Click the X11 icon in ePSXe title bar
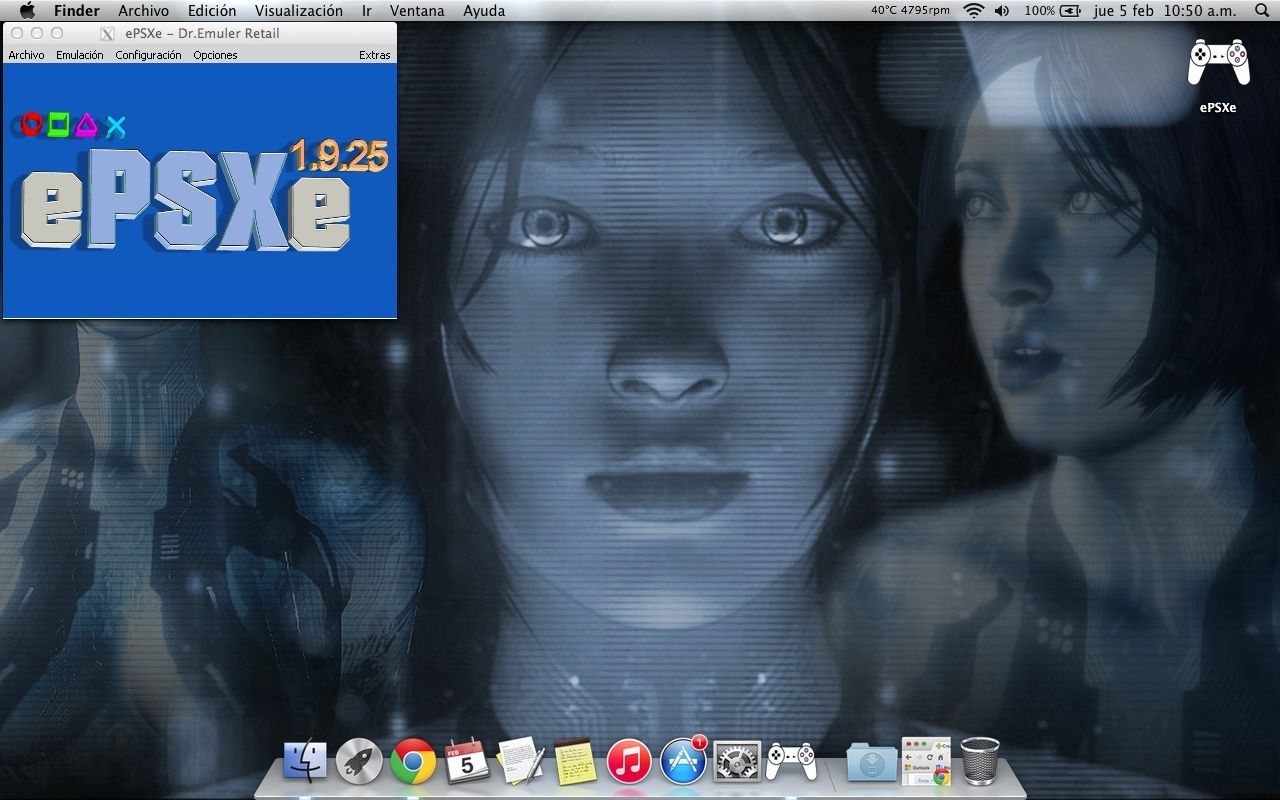This screenshot has height=800, width=1280. pyautogui.click(x=108, y=33)
